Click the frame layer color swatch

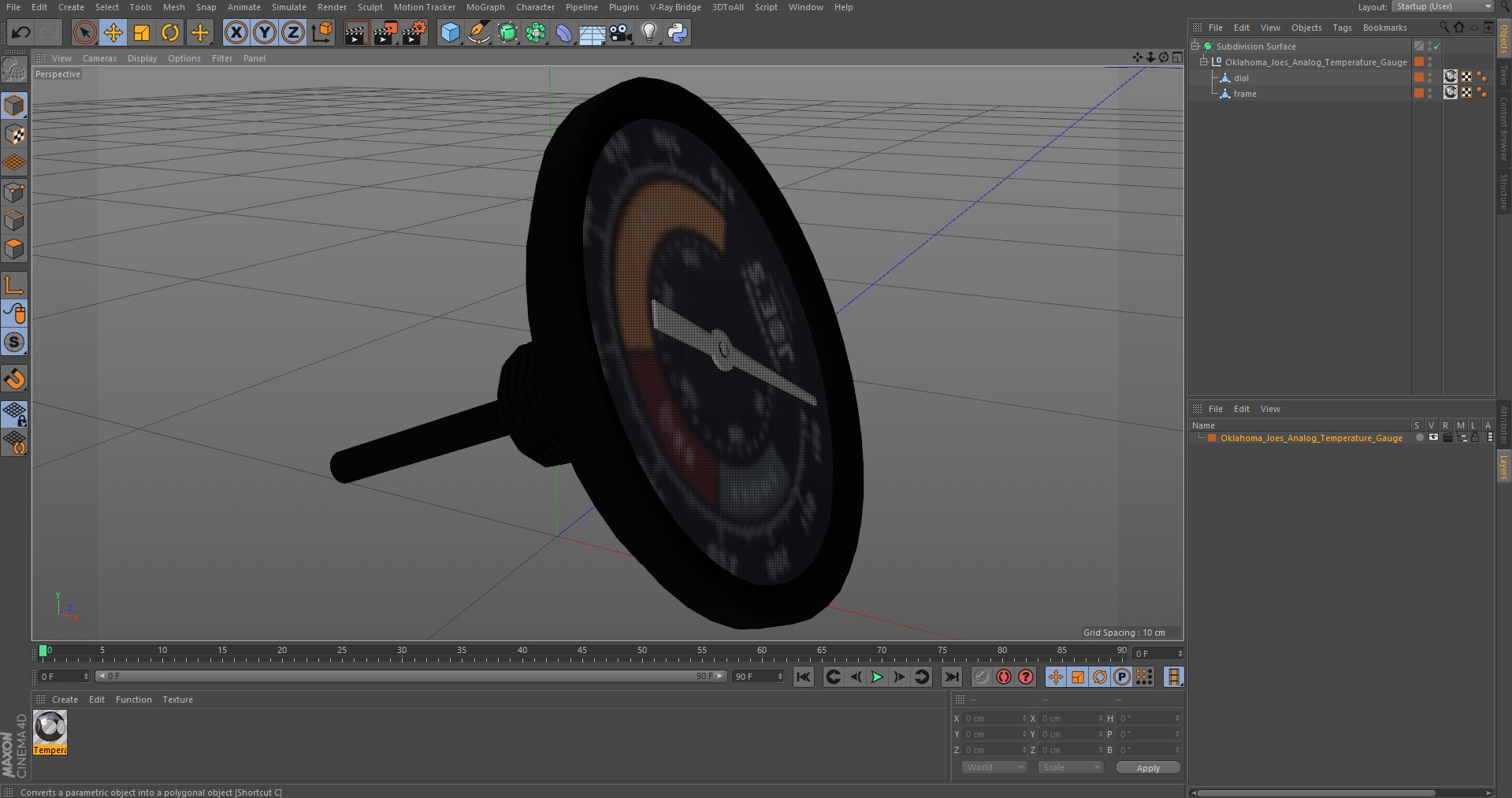[x=1418, y=93]
